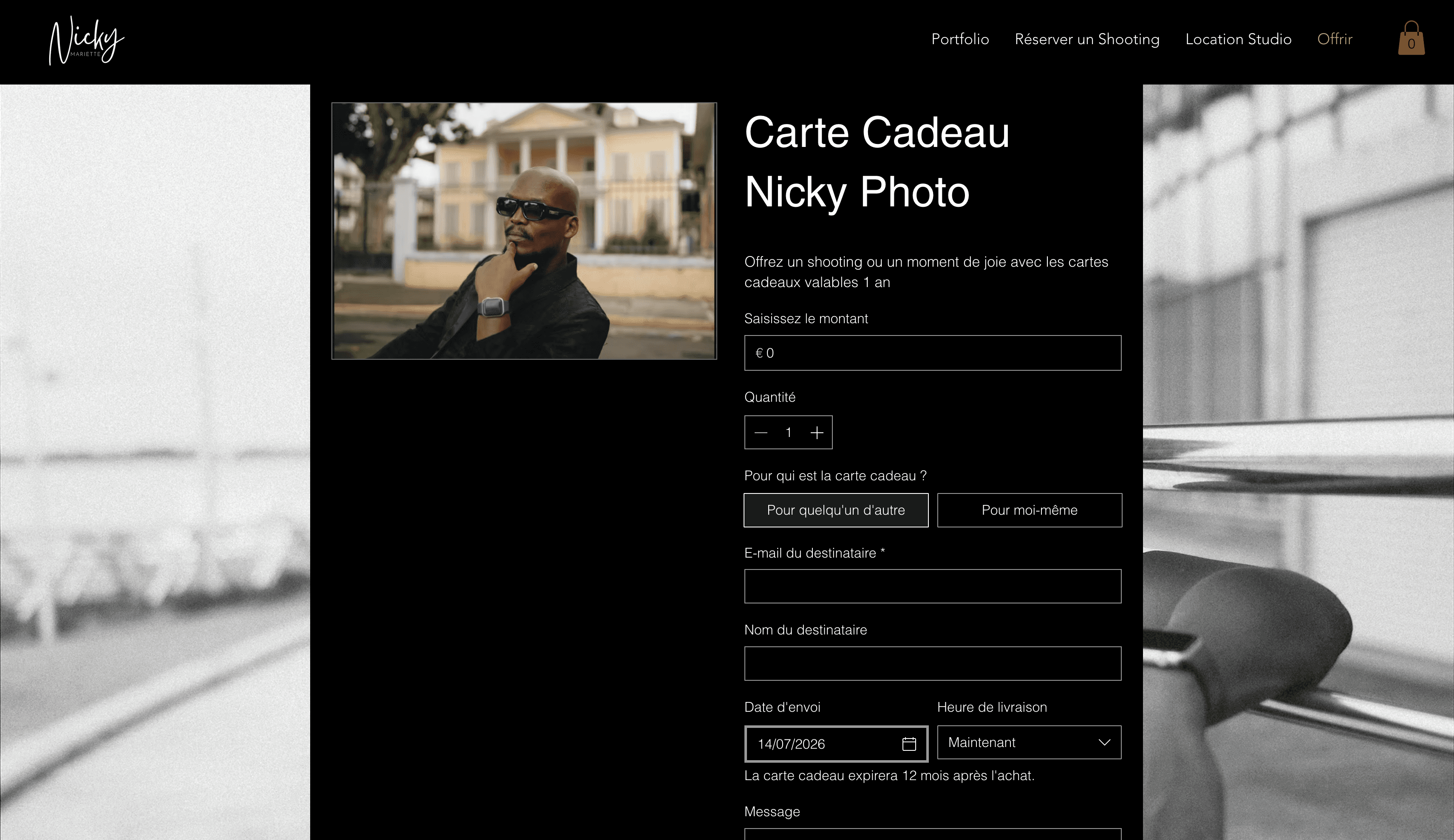This screenshot has height=840, width=1454.
Task: Click the 'E-mail du destinataire *' label
Action: [815, 553]
